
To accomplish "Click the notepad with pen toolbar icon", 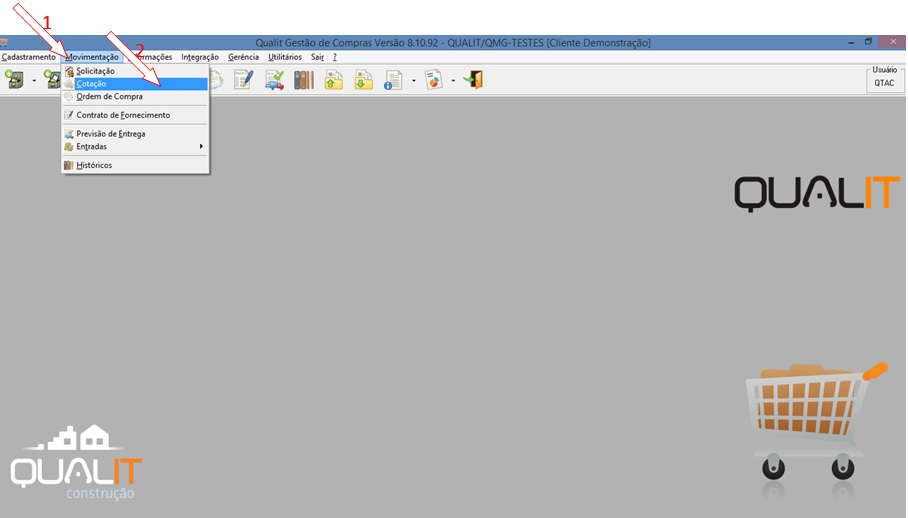I will pyautogui.click(x=243, y=80).
